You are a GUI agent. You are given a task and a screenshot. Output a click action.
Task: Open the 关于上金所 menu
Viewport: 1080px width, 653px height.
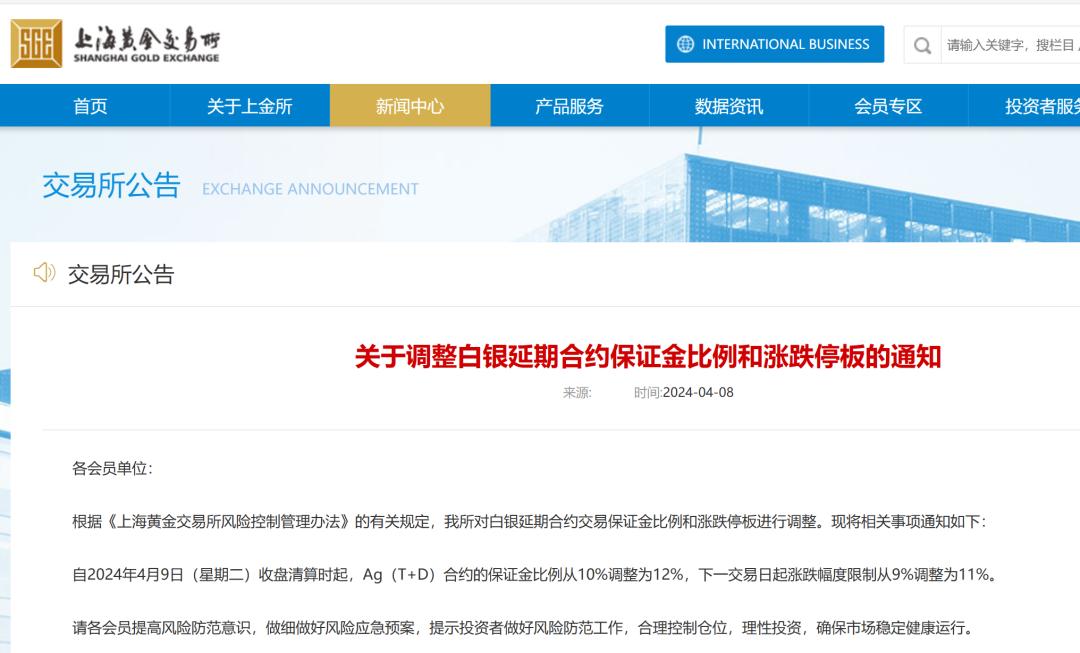[249, 106]
